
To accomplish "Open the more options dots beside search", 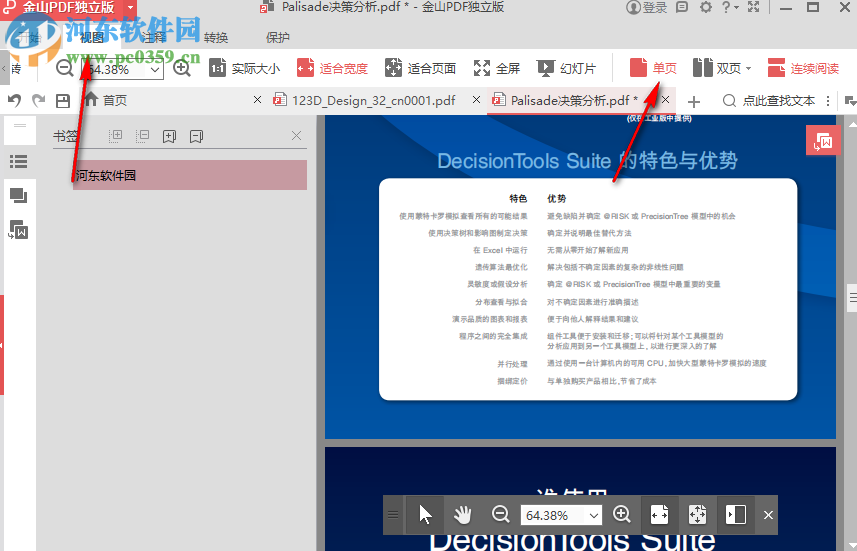I will tap(828, 101).
